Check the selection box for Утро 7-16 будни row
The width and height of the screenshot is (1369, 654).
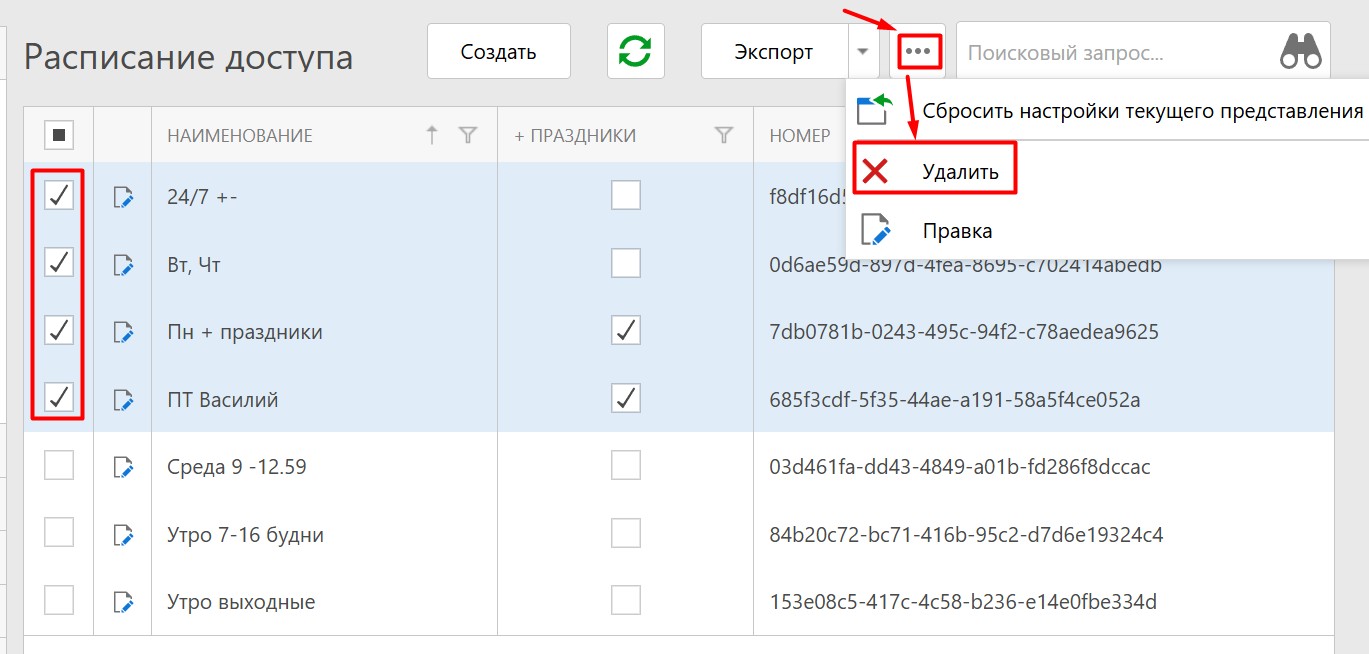click(x=59, y=533)
